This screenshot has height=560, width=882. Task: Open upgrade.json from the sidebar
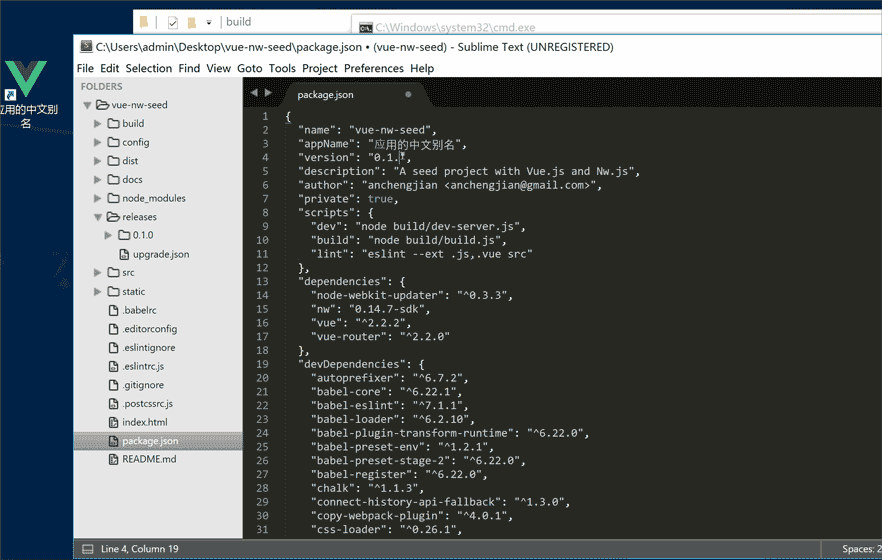161,254
